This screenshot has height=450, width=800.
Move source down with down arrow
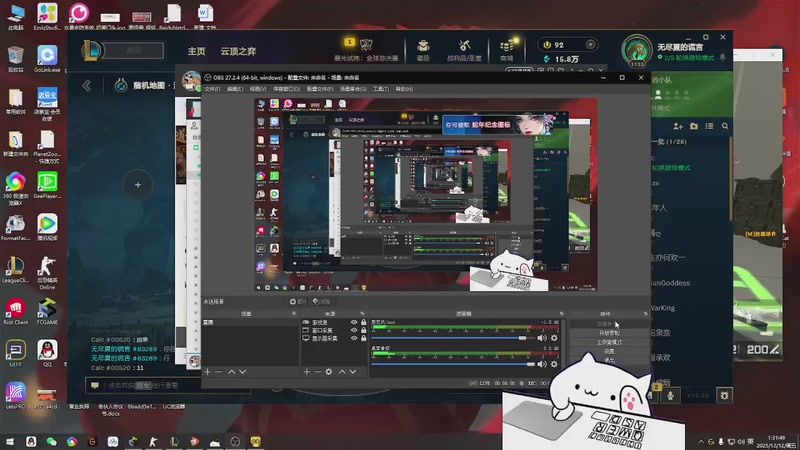[353, 372]
